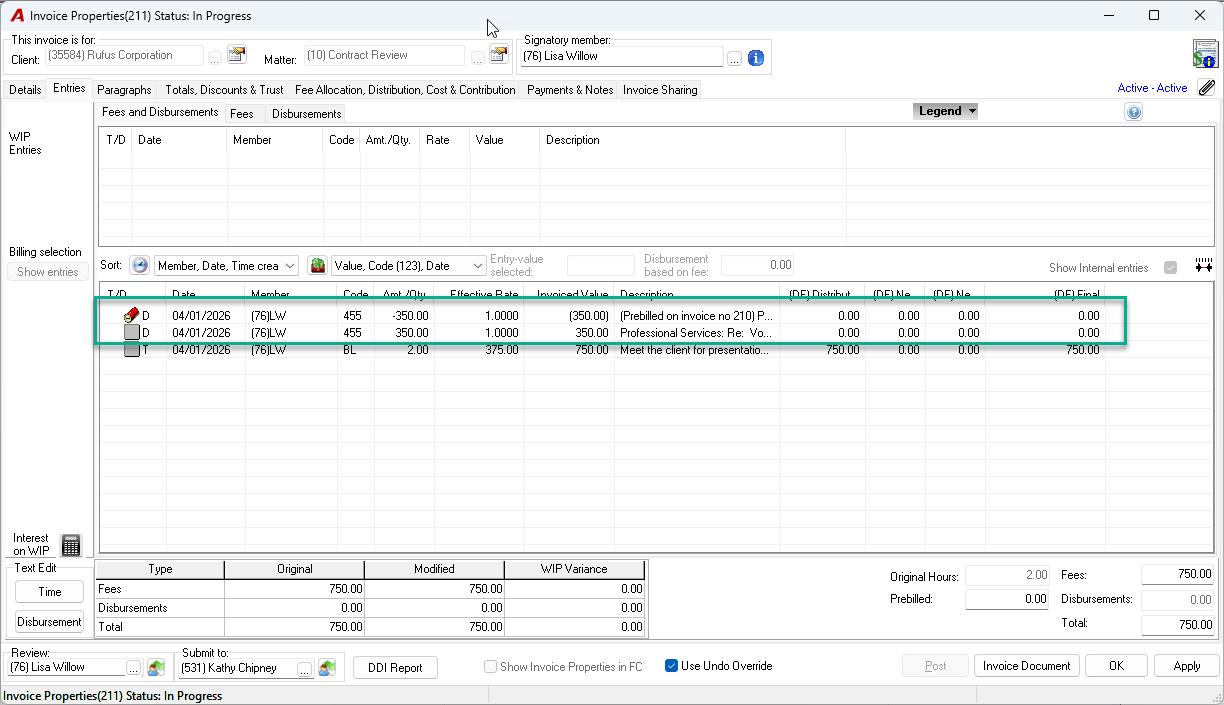Click the blue help icon beside Legend
The width and height of the screenshot is (1224, 705).
[x=1133, y=112]
